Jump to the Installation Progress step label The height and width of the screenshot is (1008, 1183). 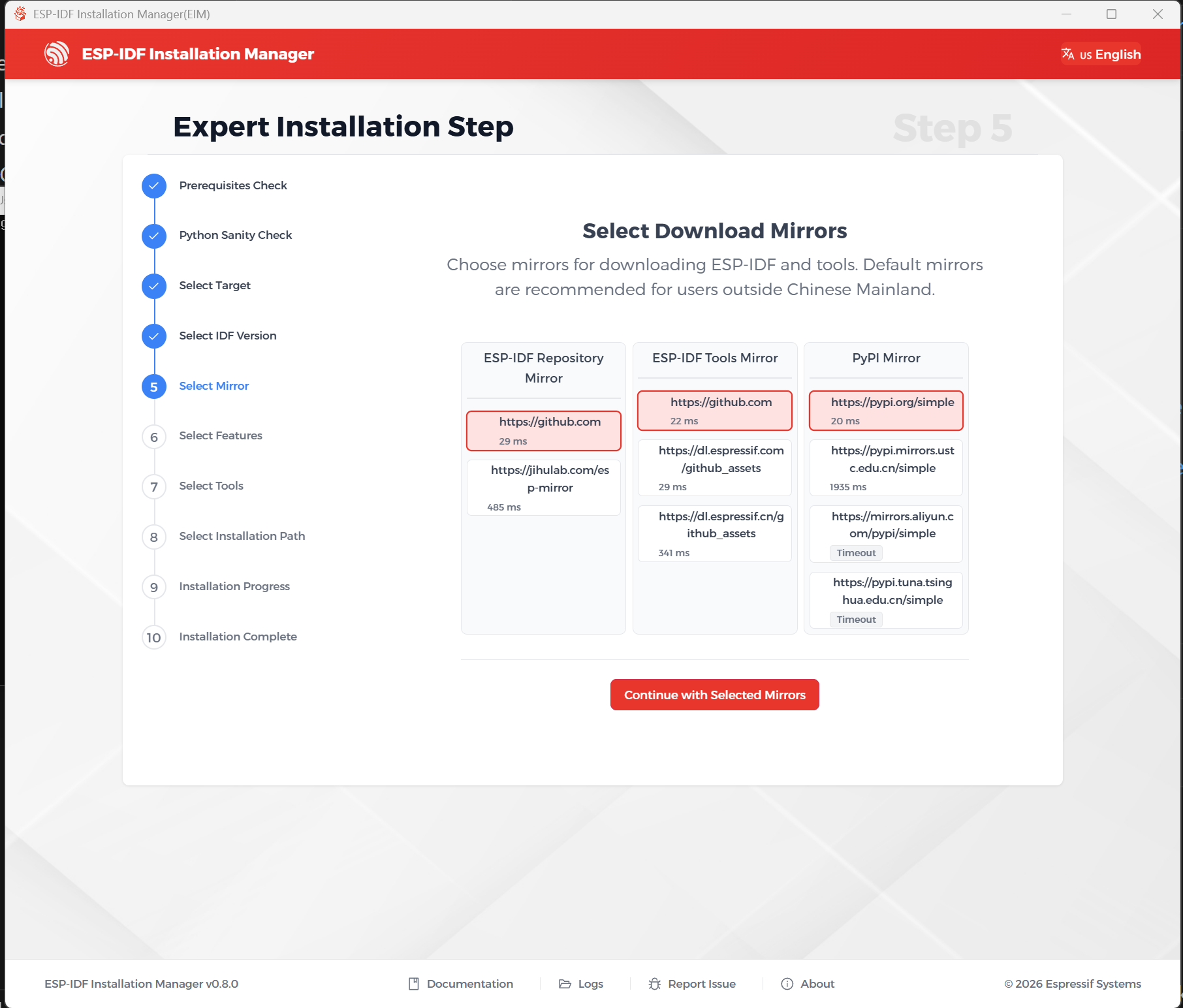[234, 586]
